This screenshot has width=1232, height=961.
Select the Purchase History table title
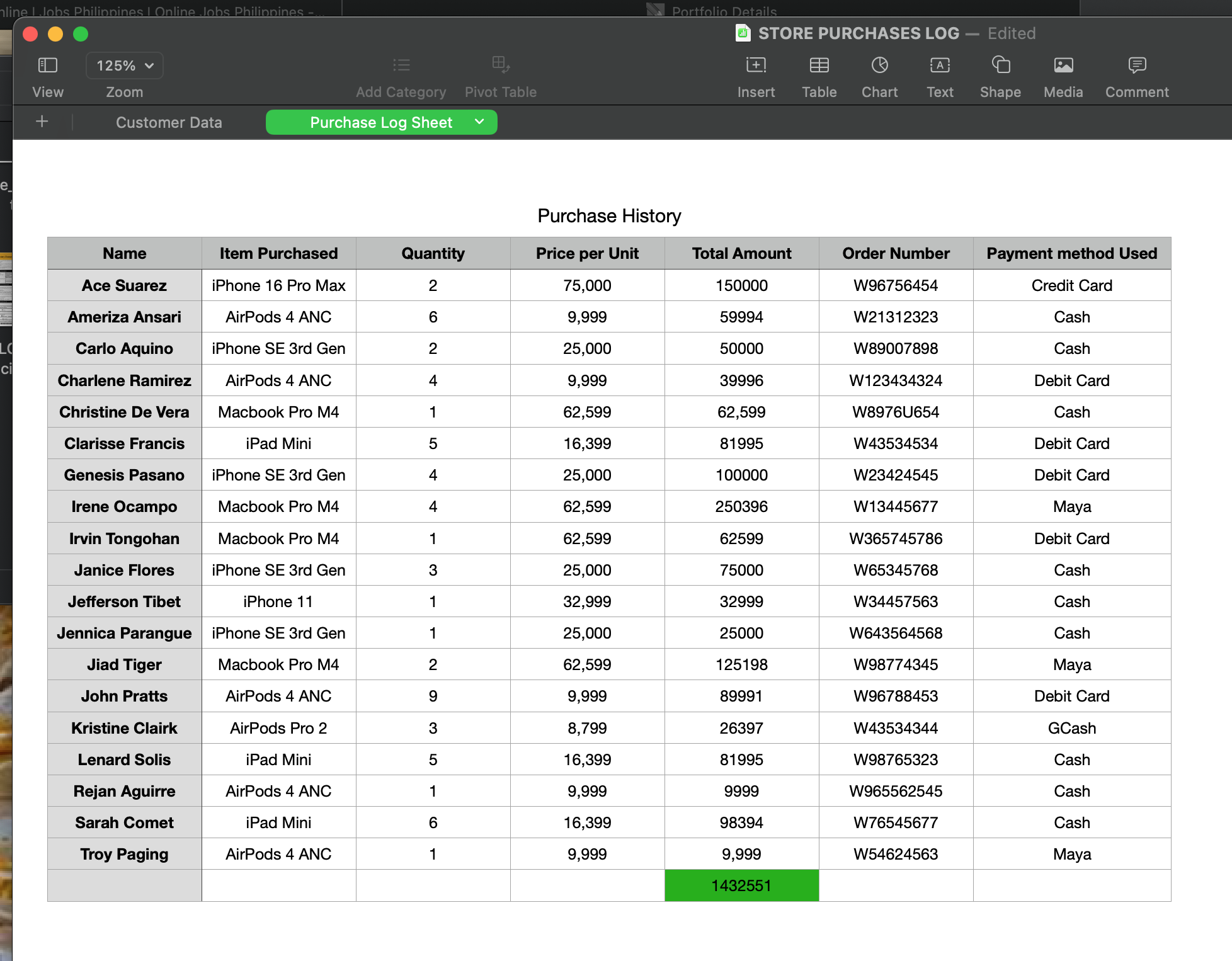point(609,216)
